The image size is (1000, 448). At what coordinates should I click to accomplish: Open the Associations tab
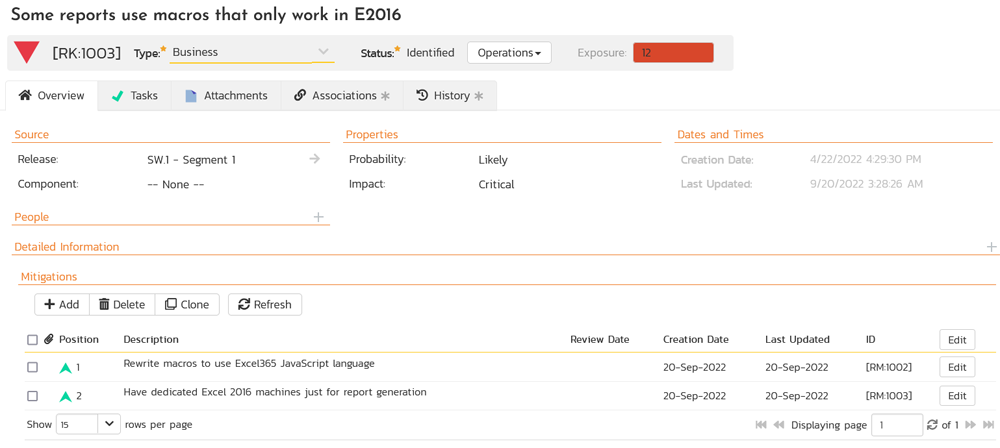click(342, 96)
